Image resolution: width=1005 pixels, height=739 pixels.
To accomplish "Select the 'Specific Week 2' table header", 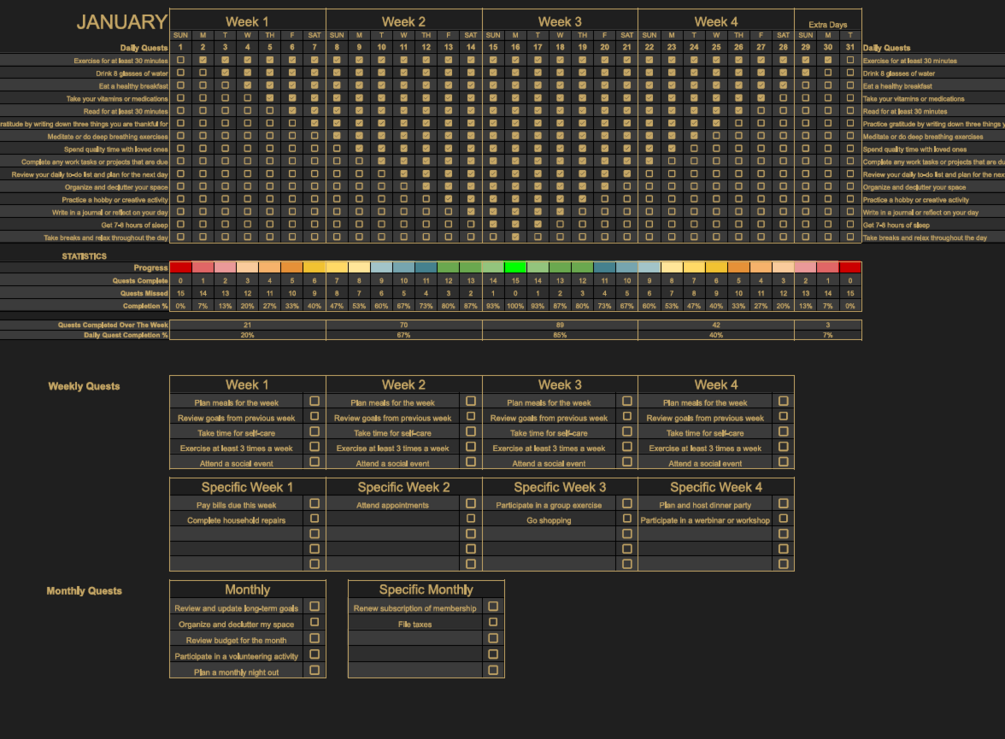I will (x=404, y=487).
